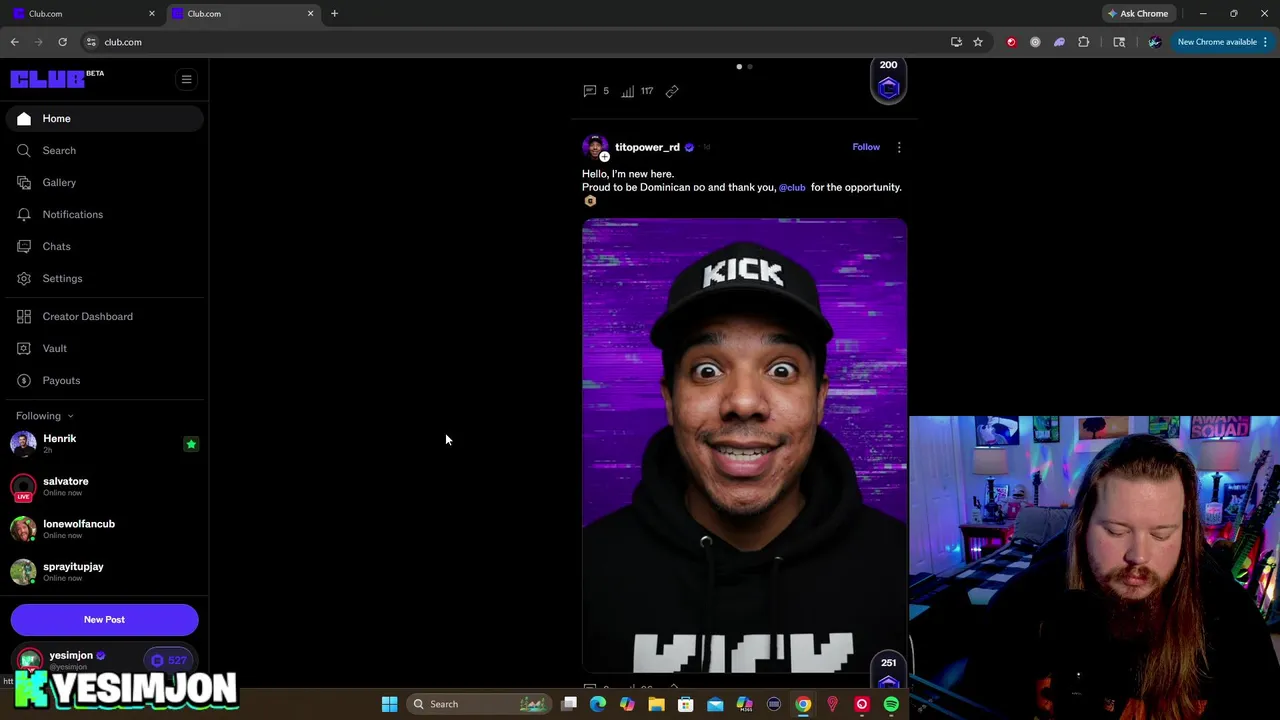Click the browser back arrow
The image size is (1280, 720).
[x=15, y=42]
